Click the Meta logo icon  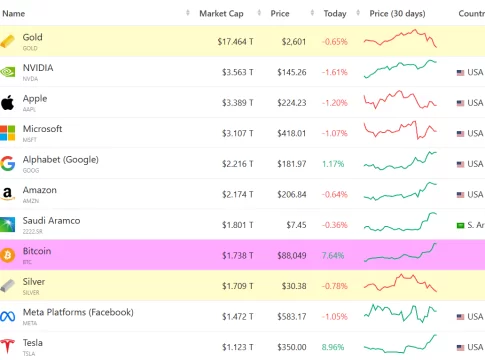pos(8,316)
